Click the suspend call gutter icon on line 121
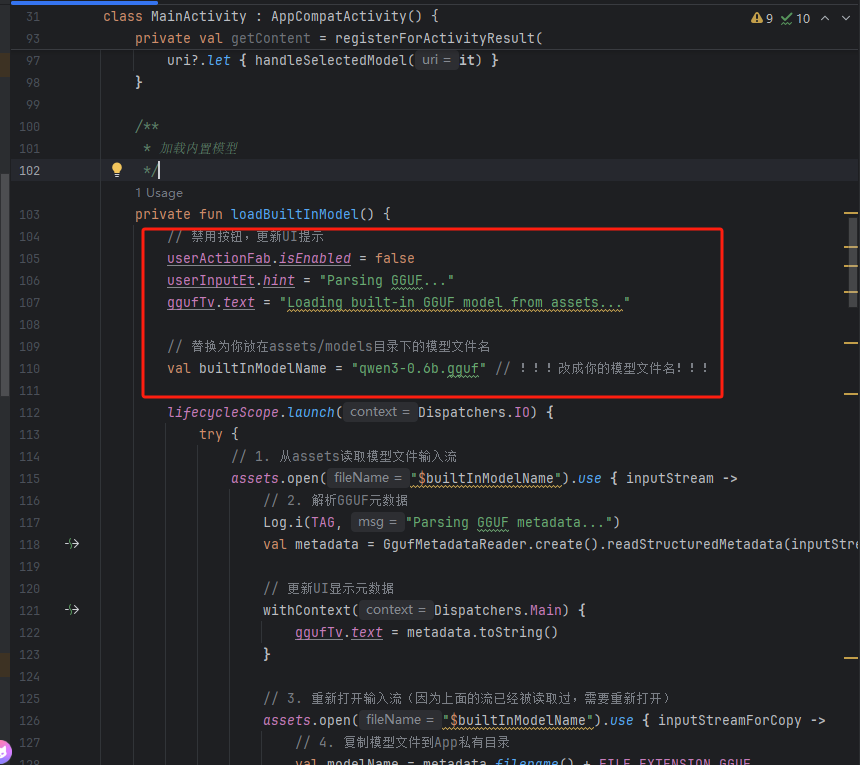This screenshot has width=860, height=765. point(72,610)
